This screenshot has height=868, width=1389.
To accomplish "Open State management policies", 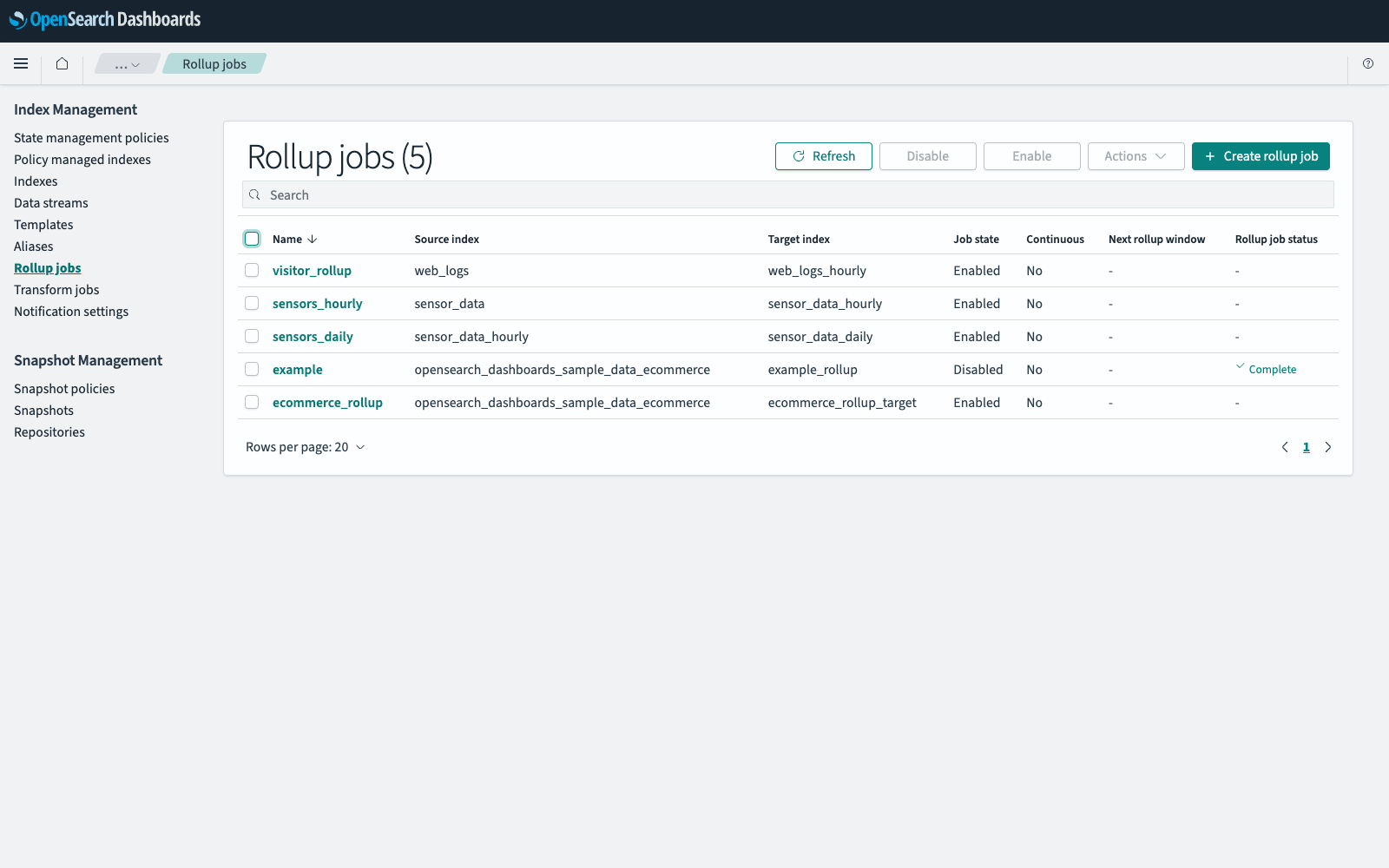I will coord(91,138).
